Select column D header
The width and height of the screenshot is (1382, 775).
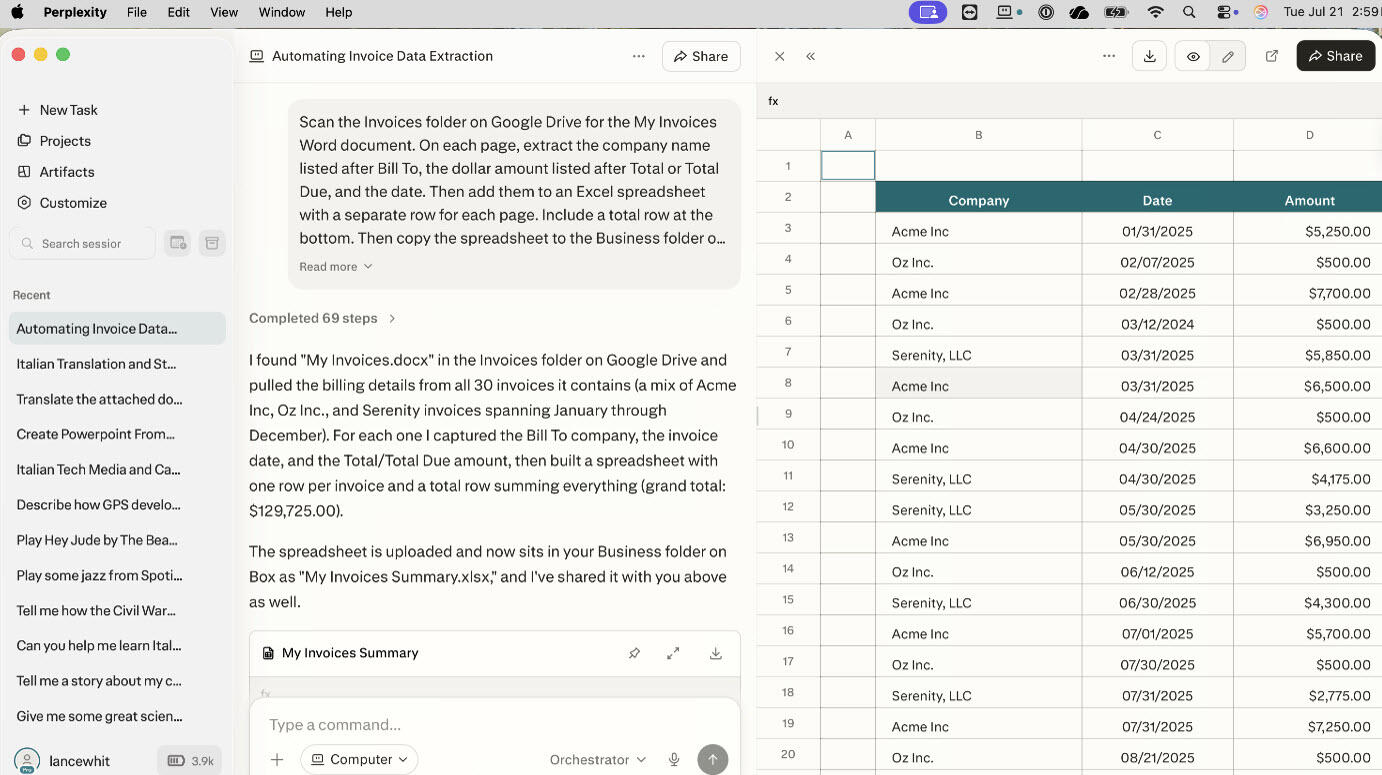point(1308,135)
